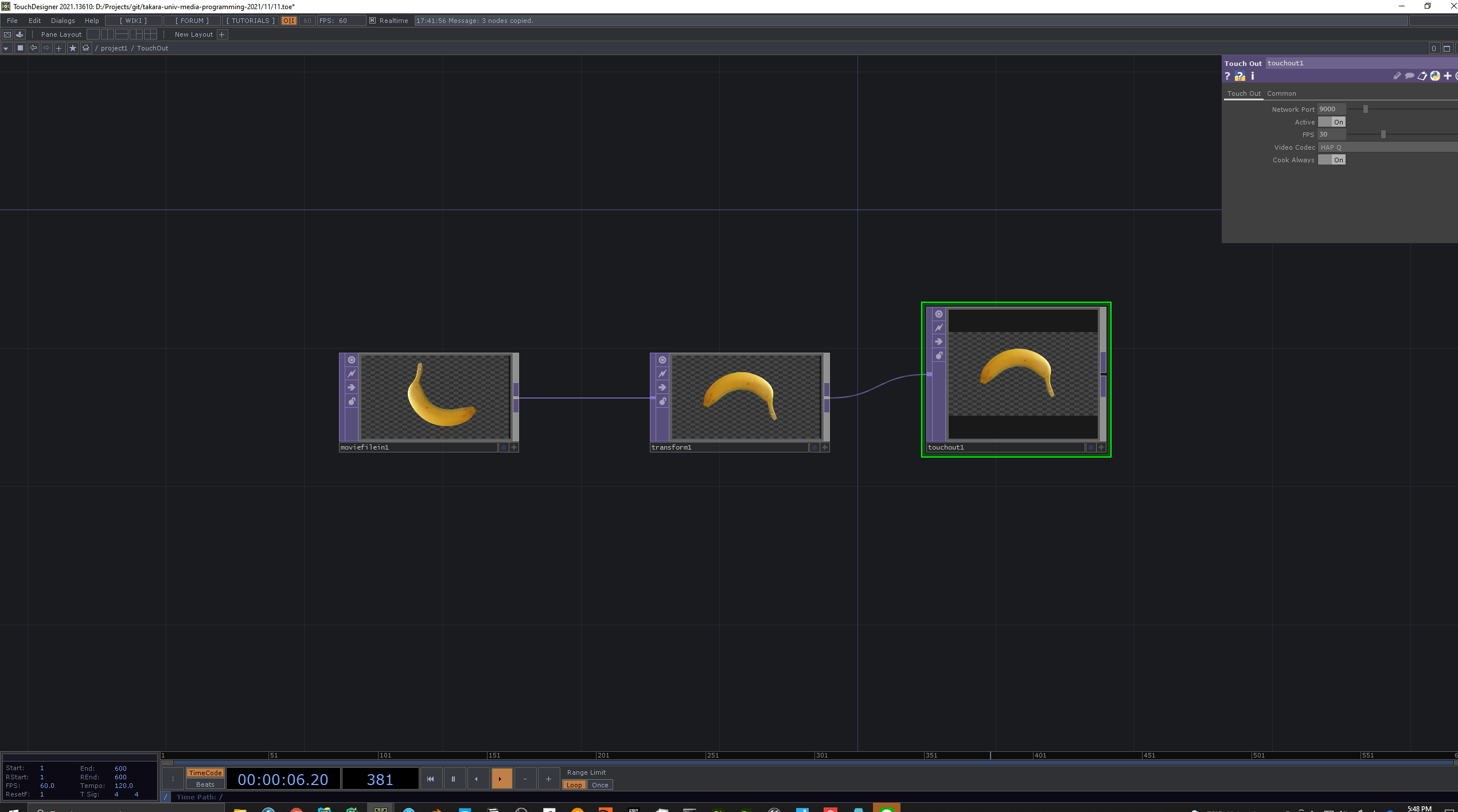Click the comment speech bubble icon

[1409, 76]
